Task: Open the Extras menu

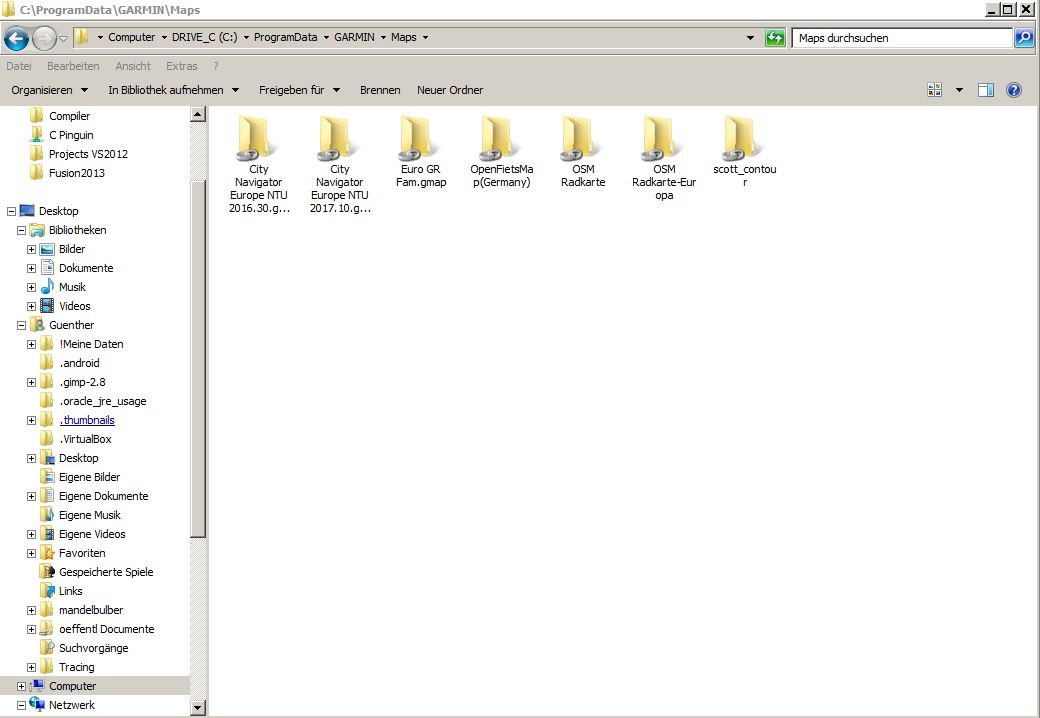Action: click(181, 66)
